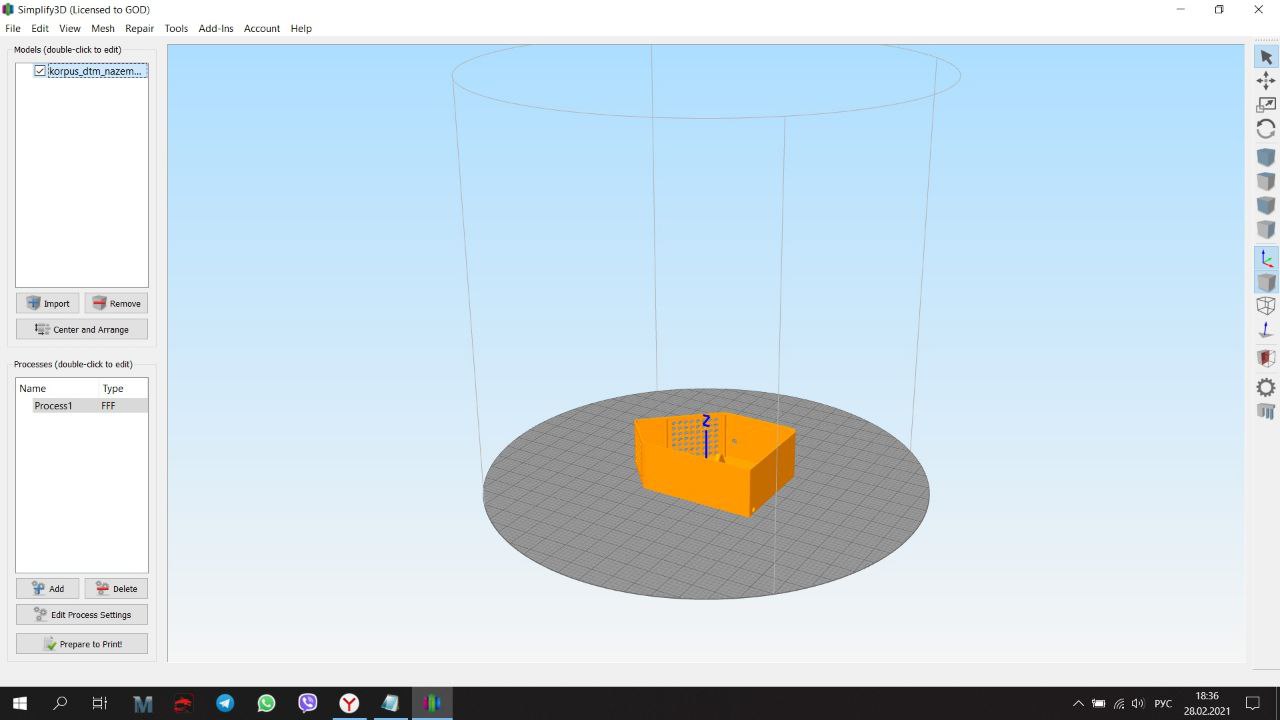
Task: Toggle coordinate axes display
Action: (1266, 258)
